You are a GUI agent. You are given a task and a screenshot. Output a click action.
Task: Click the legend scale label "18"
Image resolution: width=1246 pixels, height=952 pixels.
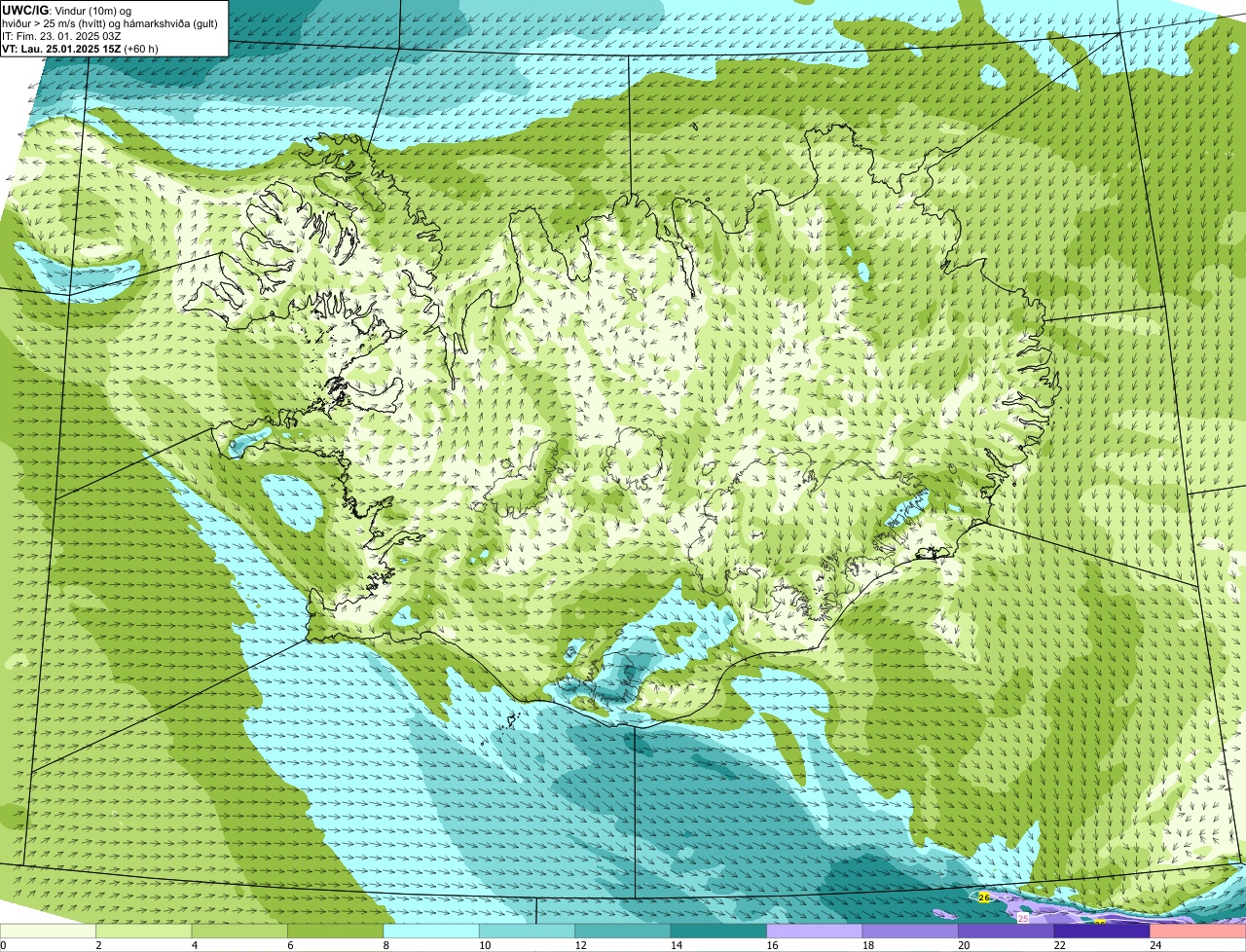(x=867, y=944)
